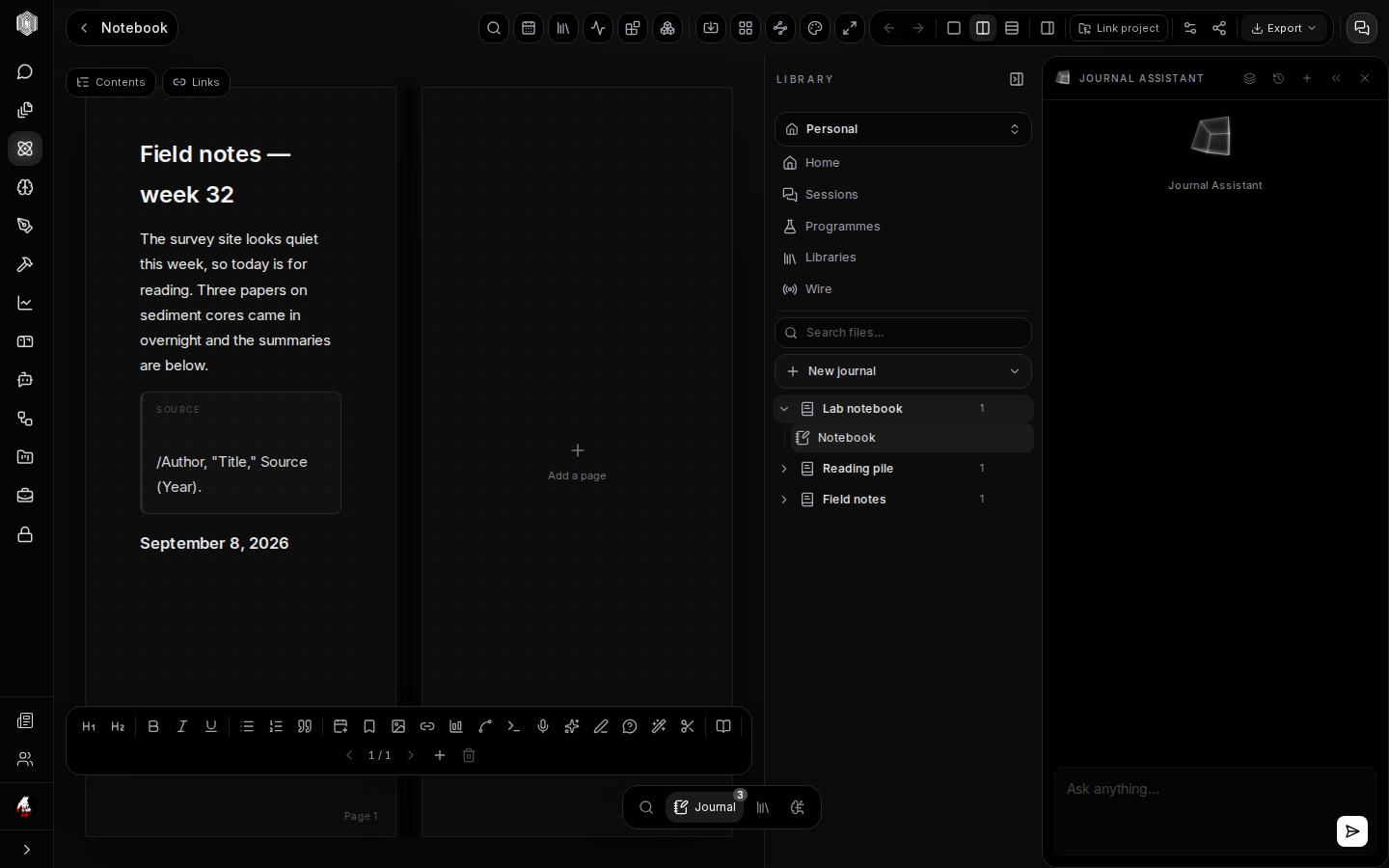Toggle the right sidebar panel layout
The image size is (1389, 868).
point(1048,28)
